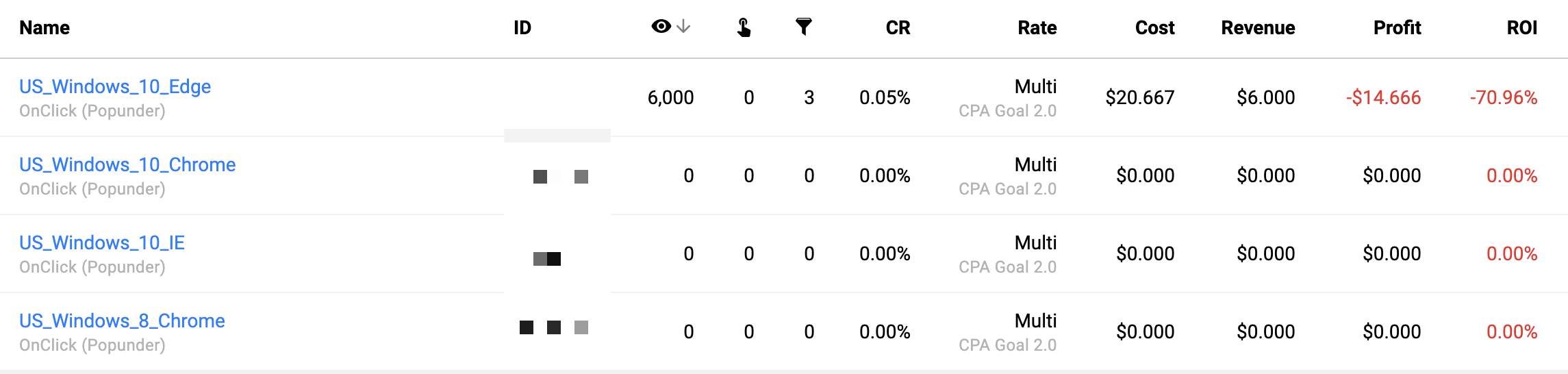Image resolution: width=1568 pixels, height=374 pixels.
Task: Sort table by Cost column header
Action: tap(1154, 27)
